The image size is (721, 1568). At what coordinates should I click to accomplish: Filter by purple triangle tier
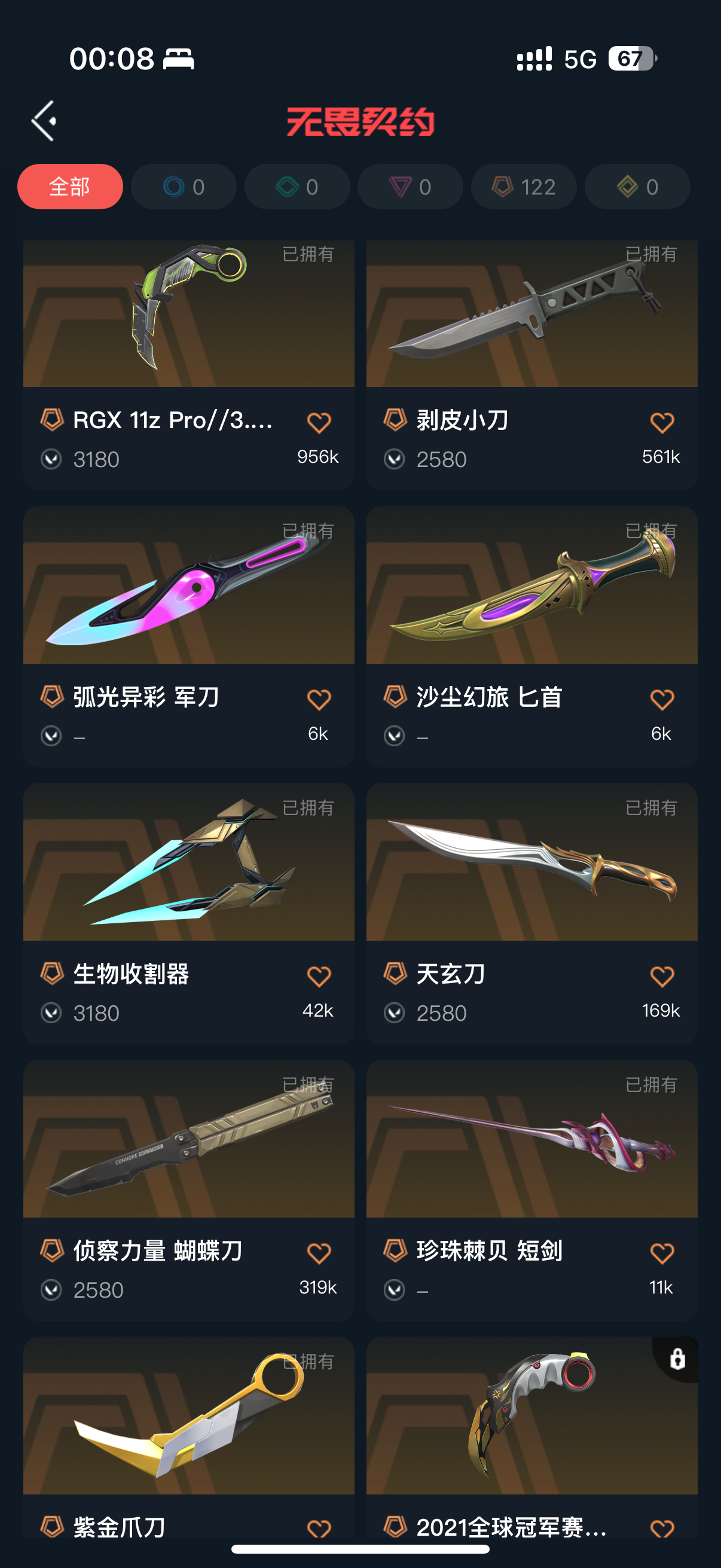click(x=410, y=186)
